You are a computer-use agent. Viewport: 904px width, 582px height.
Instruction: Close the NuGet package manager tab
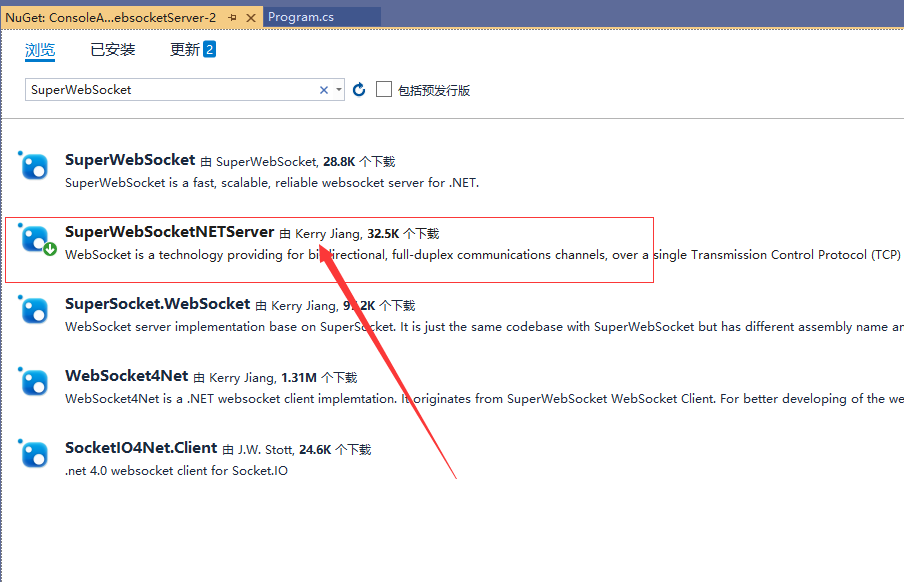(x=251, y=16)
